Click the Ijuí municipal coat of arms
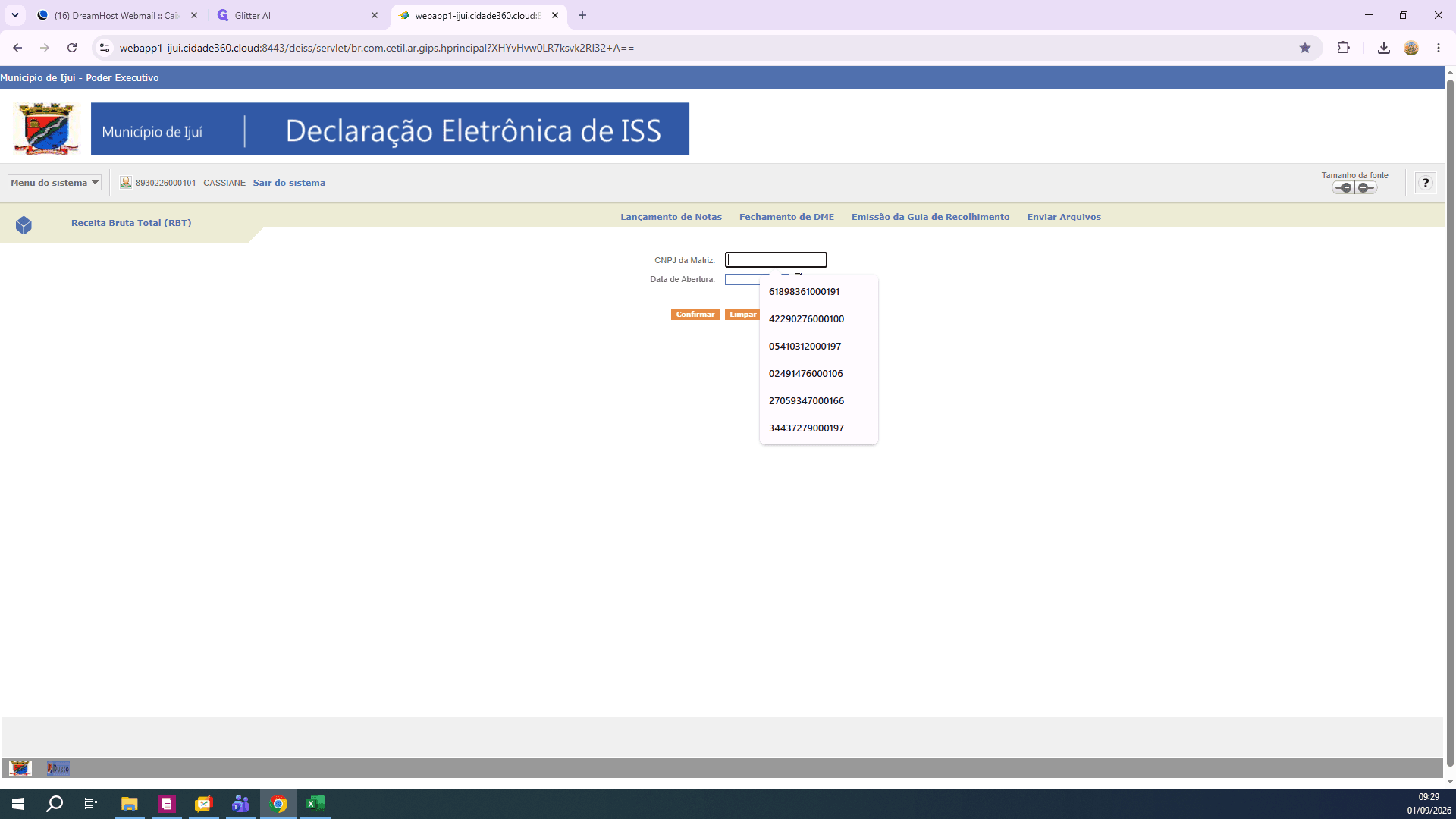This screenshot has height=819, width=1456. [x=46, y=130]
